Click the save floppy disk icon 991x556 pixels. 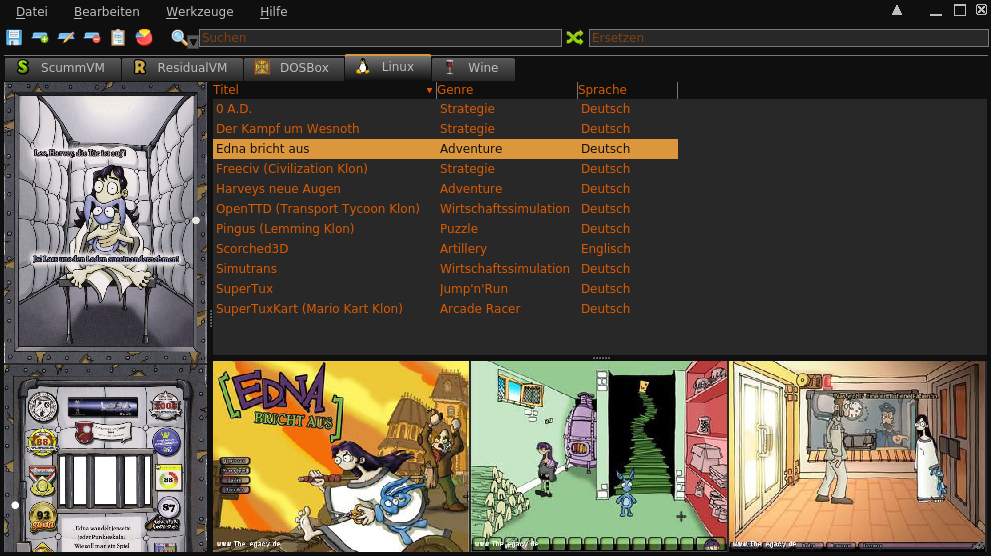tap(14, 37)
